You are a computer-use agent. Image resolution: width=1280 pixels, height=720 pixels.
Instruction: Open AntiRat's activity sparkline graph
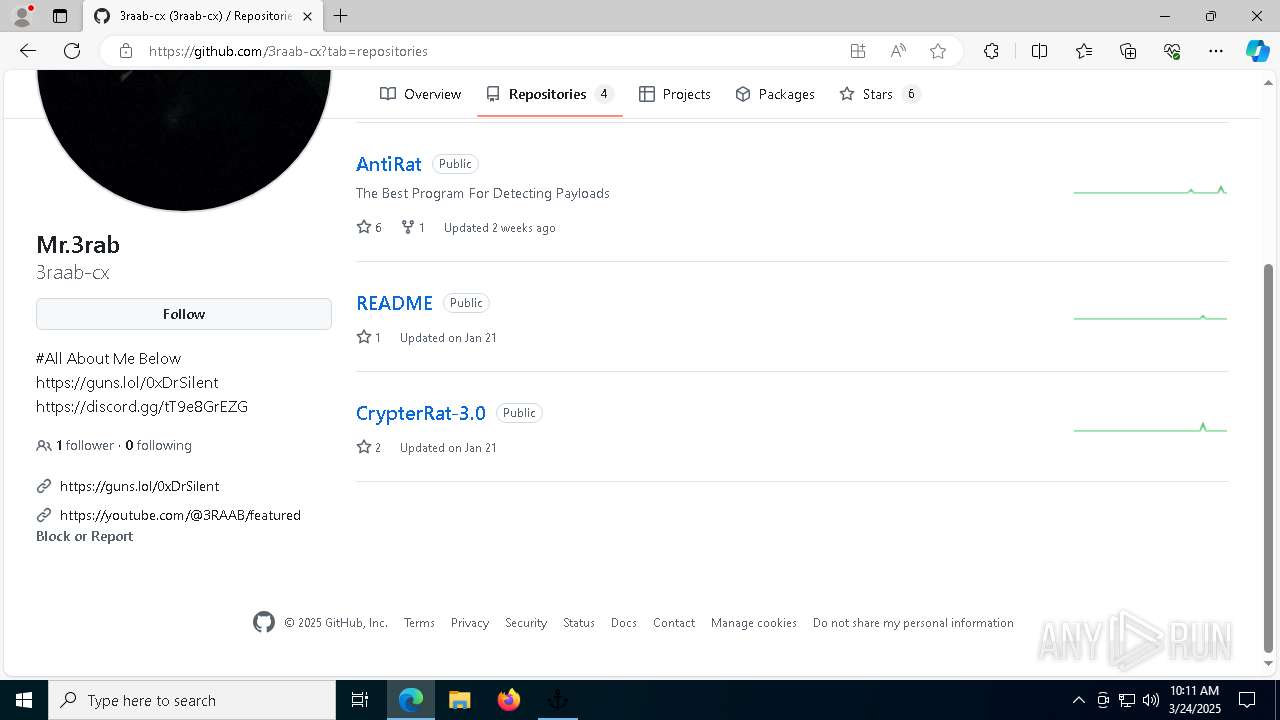(1150, 189)
